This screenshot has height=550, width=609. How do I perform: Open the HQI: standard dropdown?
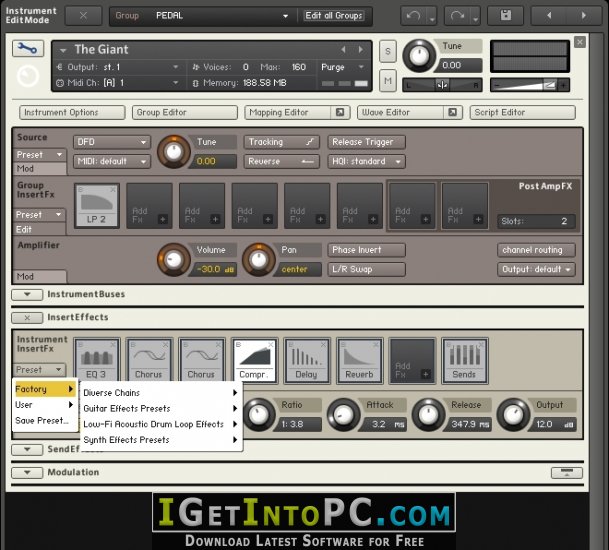(367, 161)
